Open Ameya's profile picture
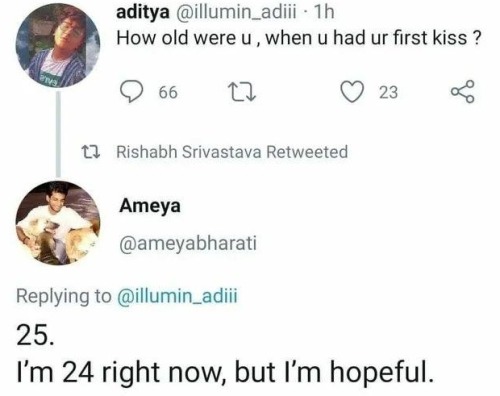Screen dimensions: 500x396 [58, 223]
